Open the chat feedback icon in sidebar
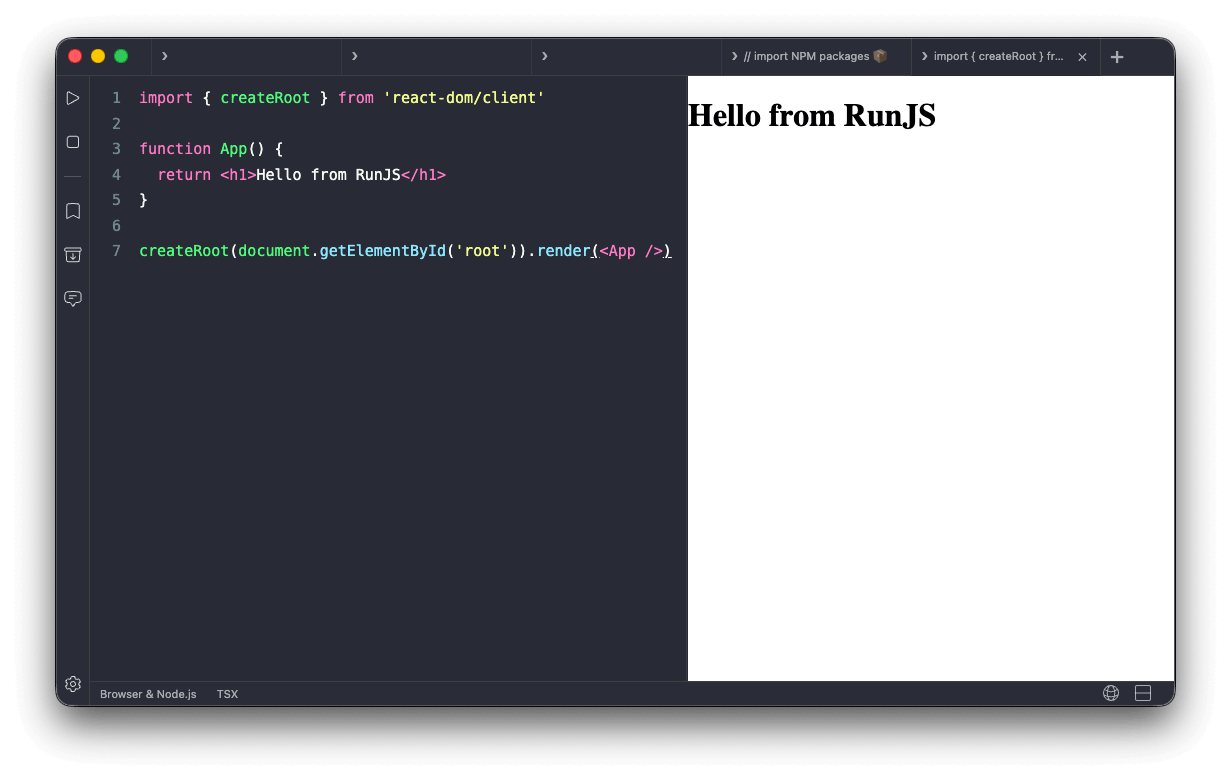 [73, 298]
